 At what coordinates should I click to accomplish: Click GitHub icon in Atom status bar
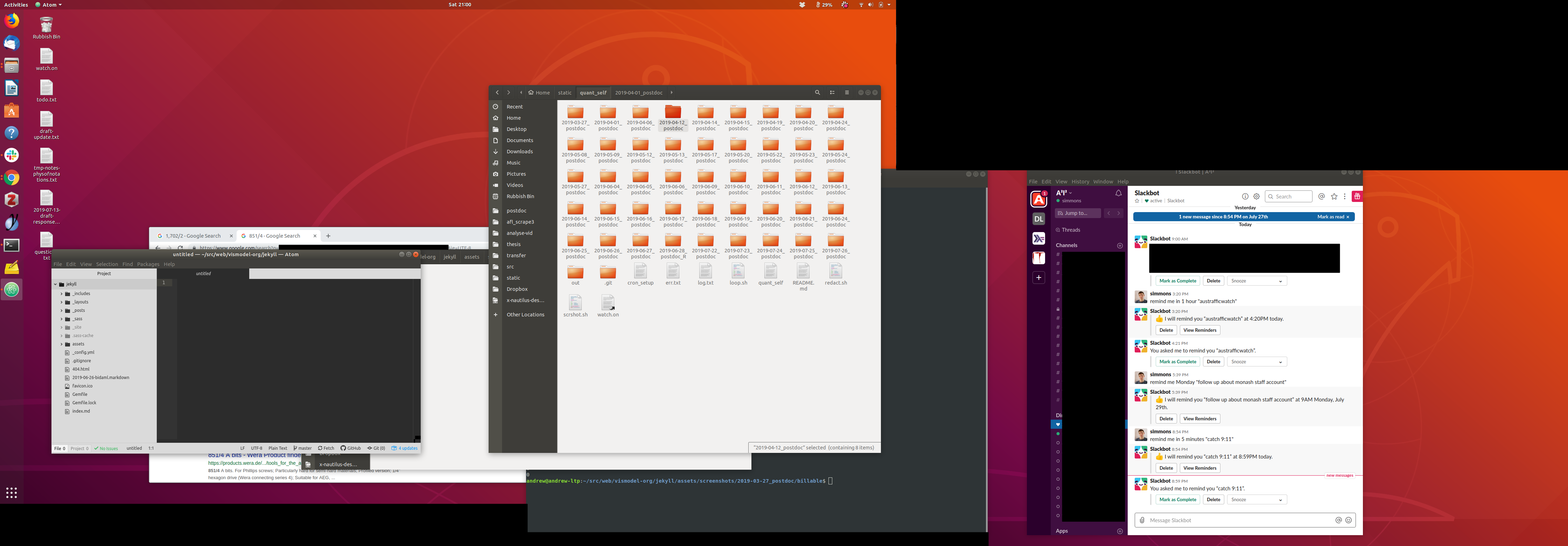pyautogui.click(x=351, y=449)
